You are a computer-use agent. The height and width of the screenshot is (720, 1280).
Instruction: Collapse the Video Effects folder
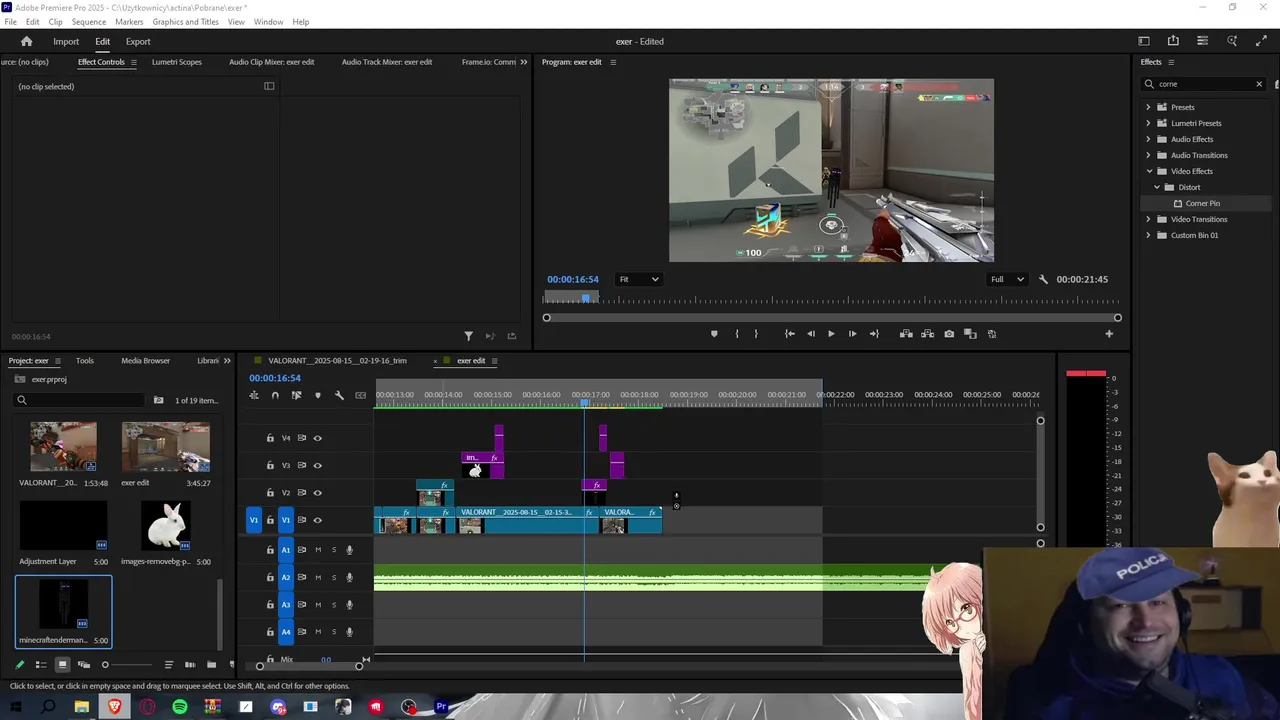point(1149,171)
